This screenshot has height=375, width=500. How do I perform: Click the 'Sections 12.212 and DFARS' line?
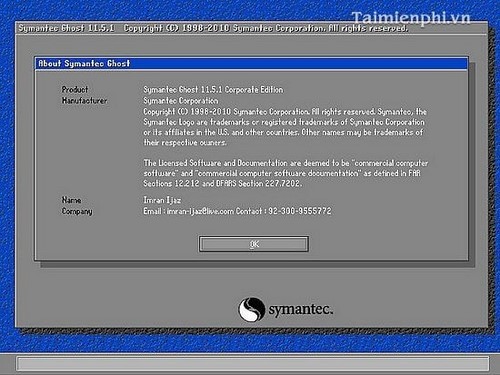click(x=223, y=183)
